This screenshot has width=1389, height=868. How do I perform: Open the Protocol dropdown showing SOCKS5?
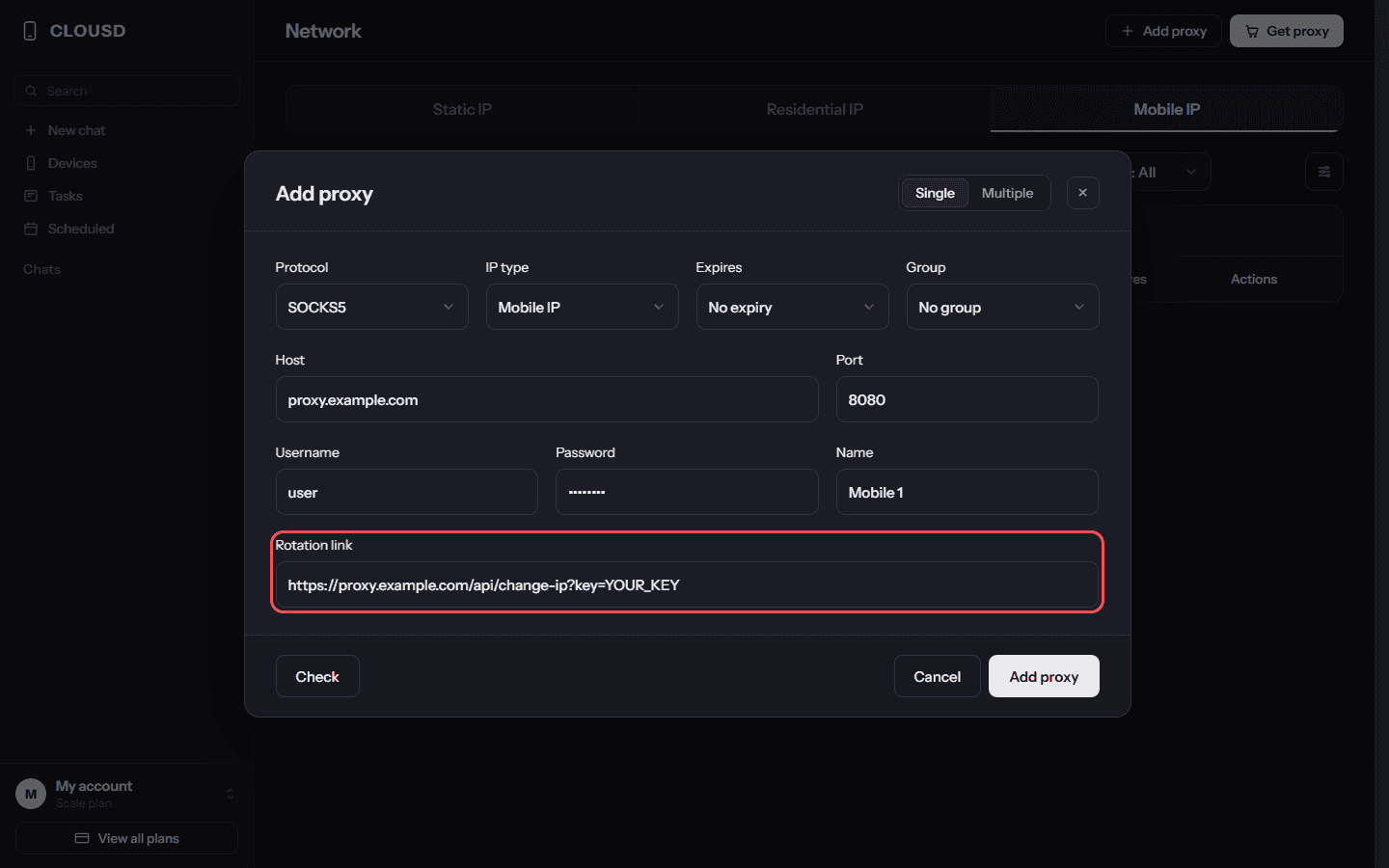tap(372, 307)
